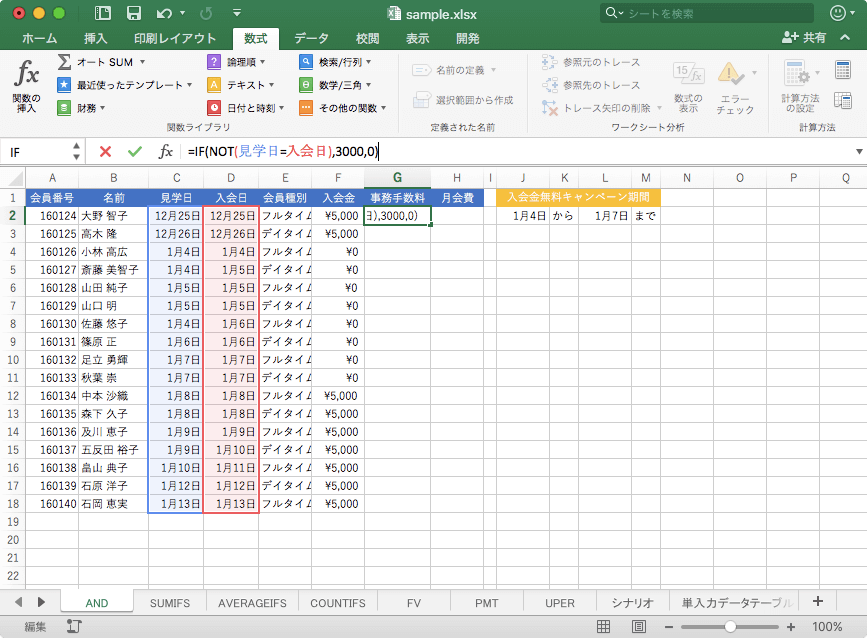The height and width of the screenshot is (638, 867).
Task: Click the Define Name icon
Action: pos(421,70)
